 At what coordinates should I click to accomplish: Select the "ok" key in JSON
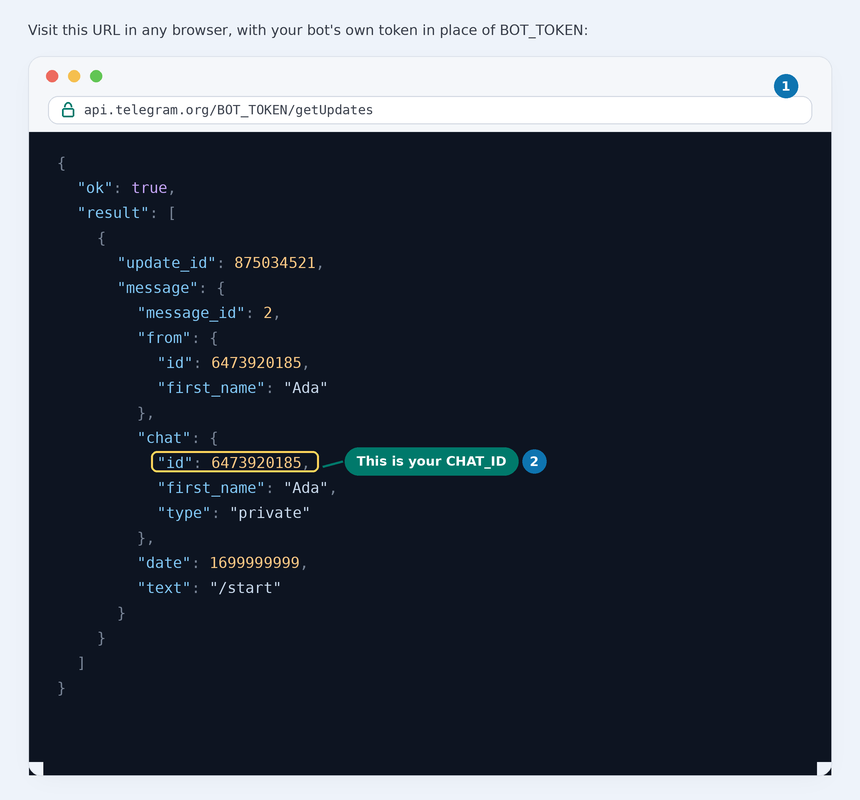pos(95,188)
